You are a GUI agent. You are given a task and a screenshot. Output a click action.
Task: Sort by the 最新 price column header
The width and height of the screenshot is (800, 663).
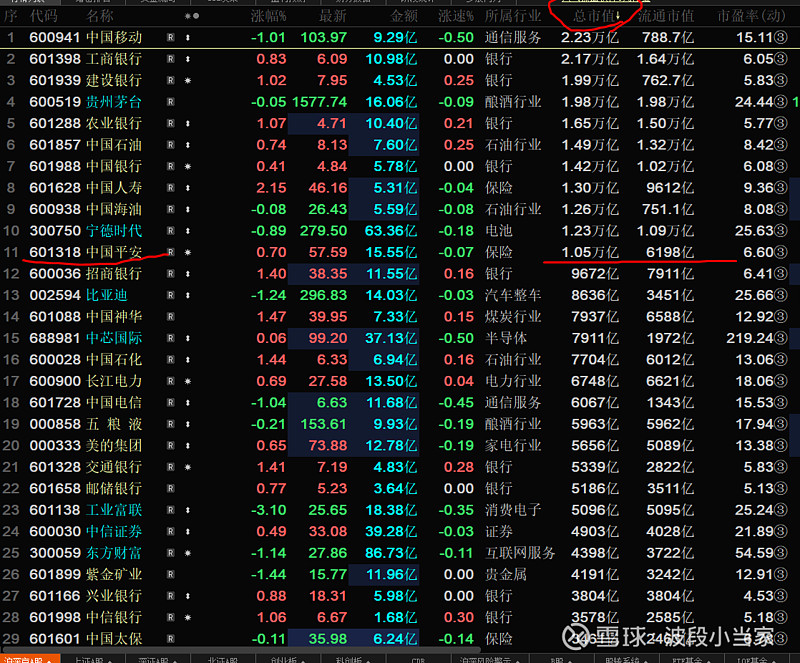(333, 16)
